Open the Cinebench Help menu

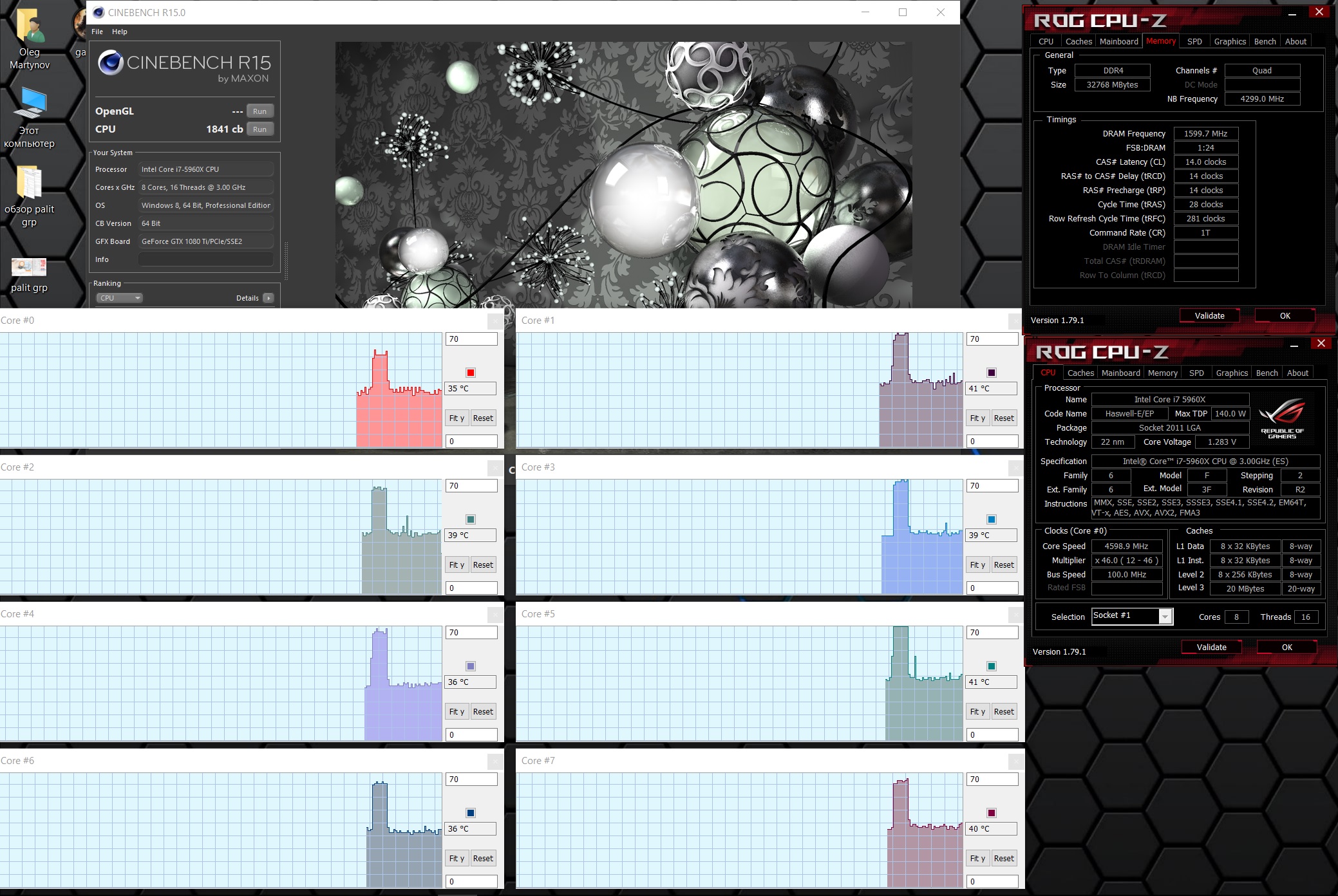[119, 32]
